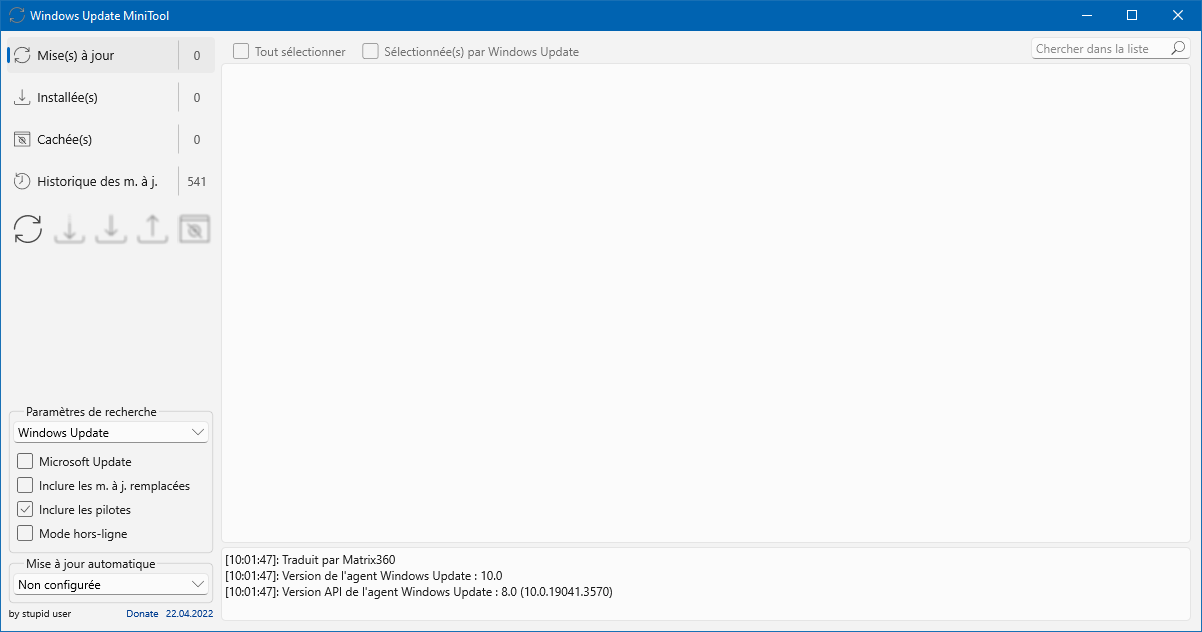Toggle Sélectionnée(s) par Windows Update checkbox
This screenshot has height=632, width=1202.
[371, 51]
